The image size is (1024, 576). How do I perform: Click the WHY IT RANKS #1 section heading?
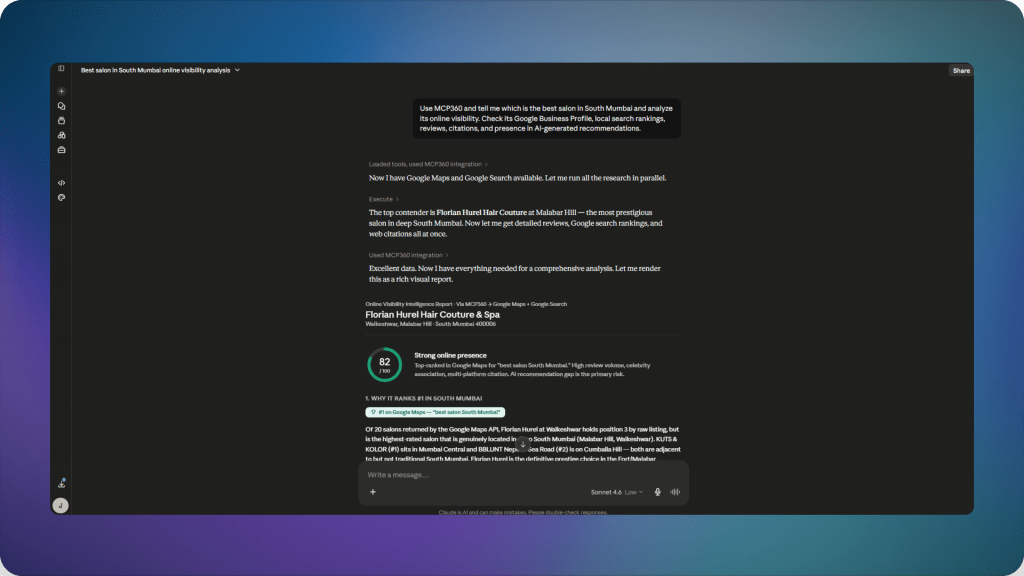click(423, 398)
